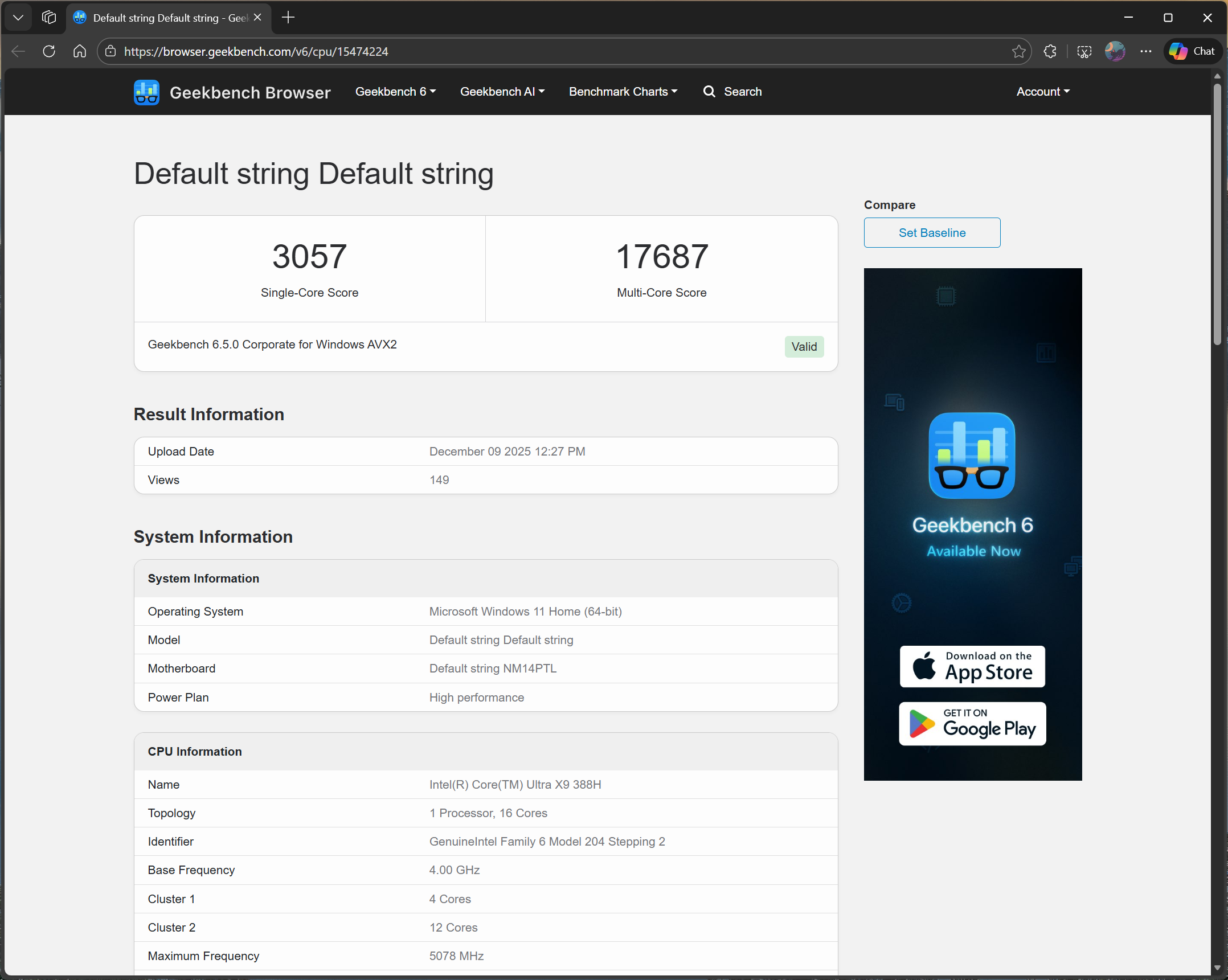Click the browser profile avatar
The image size is (1228, 980).
pos(1115,51)
